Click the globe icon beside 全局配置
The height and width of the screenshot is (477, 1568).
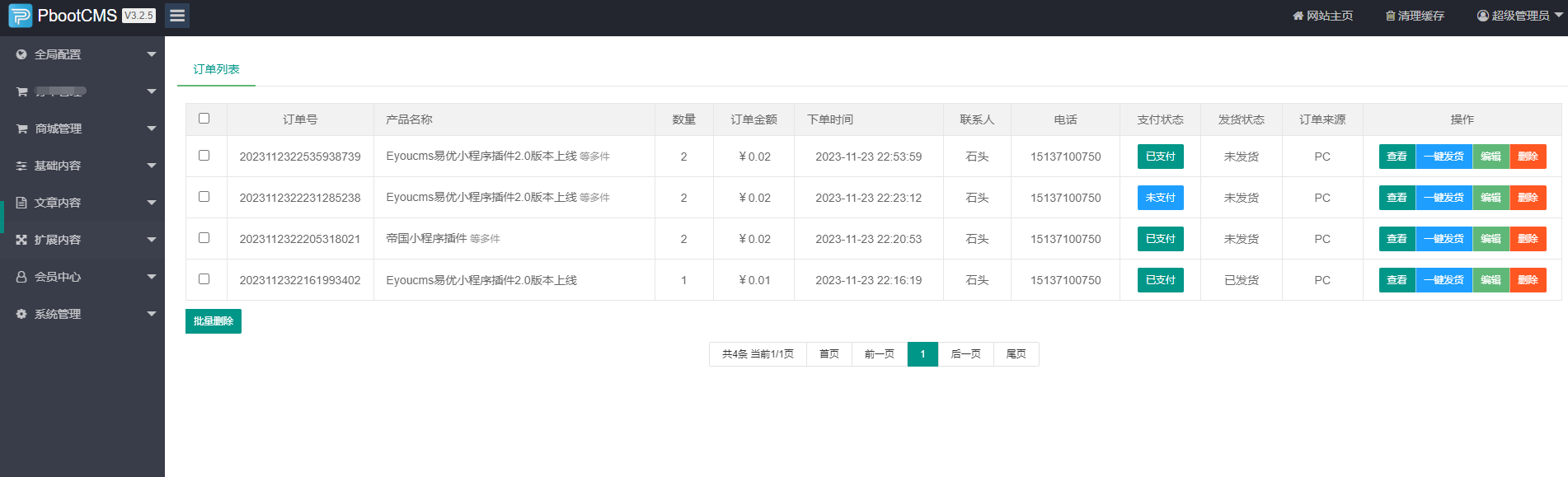(21, 54)
